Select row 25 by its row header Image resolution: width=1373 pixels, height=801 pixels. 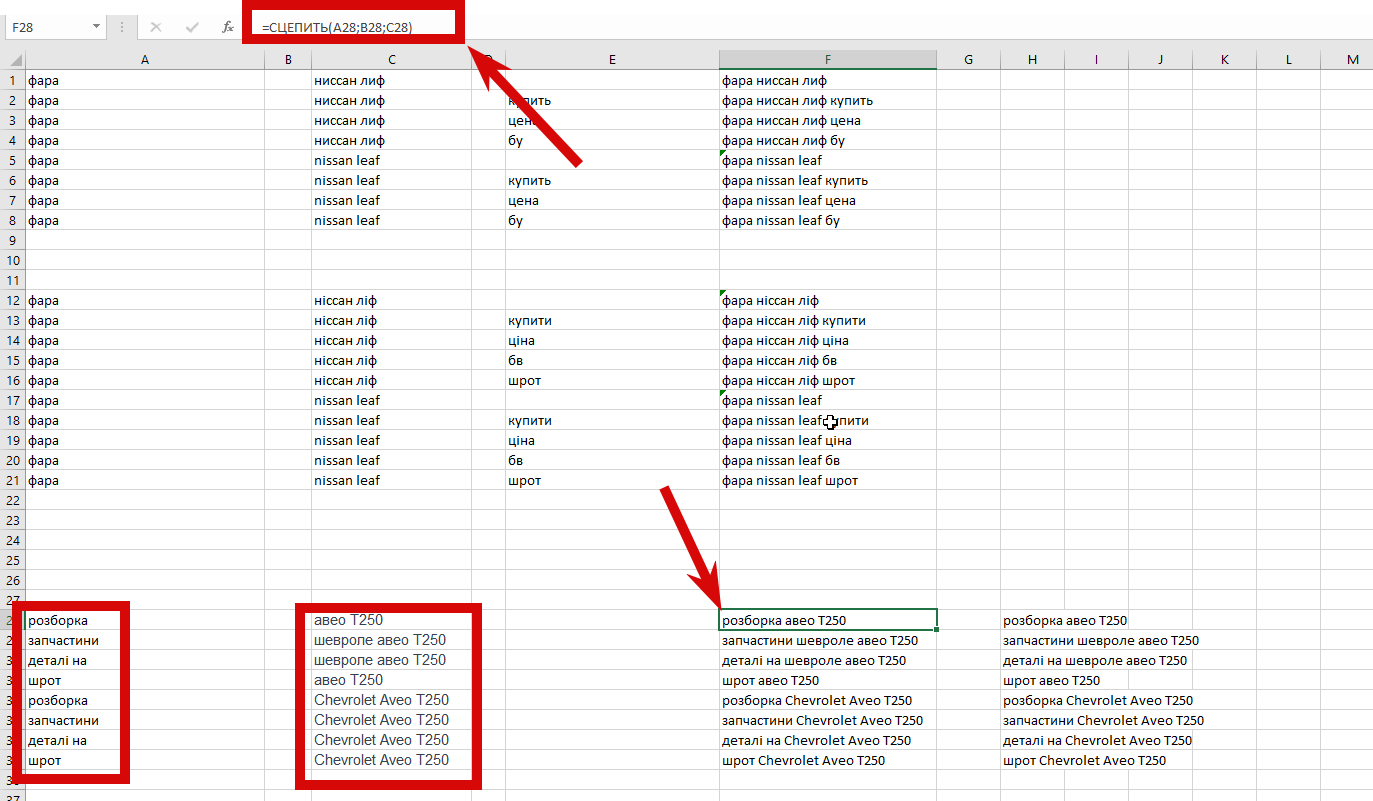click(x=12, y=560)
